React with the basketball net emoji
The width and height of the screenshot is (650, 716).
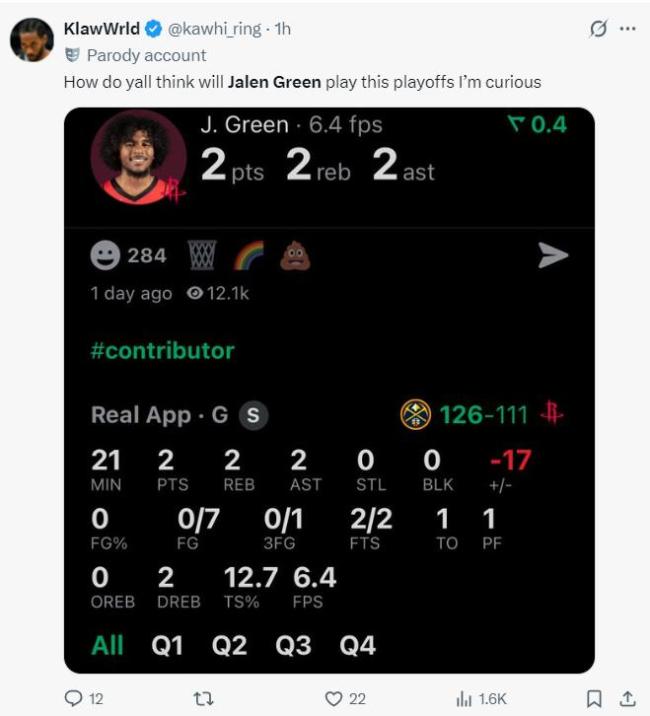pos(202,256)
